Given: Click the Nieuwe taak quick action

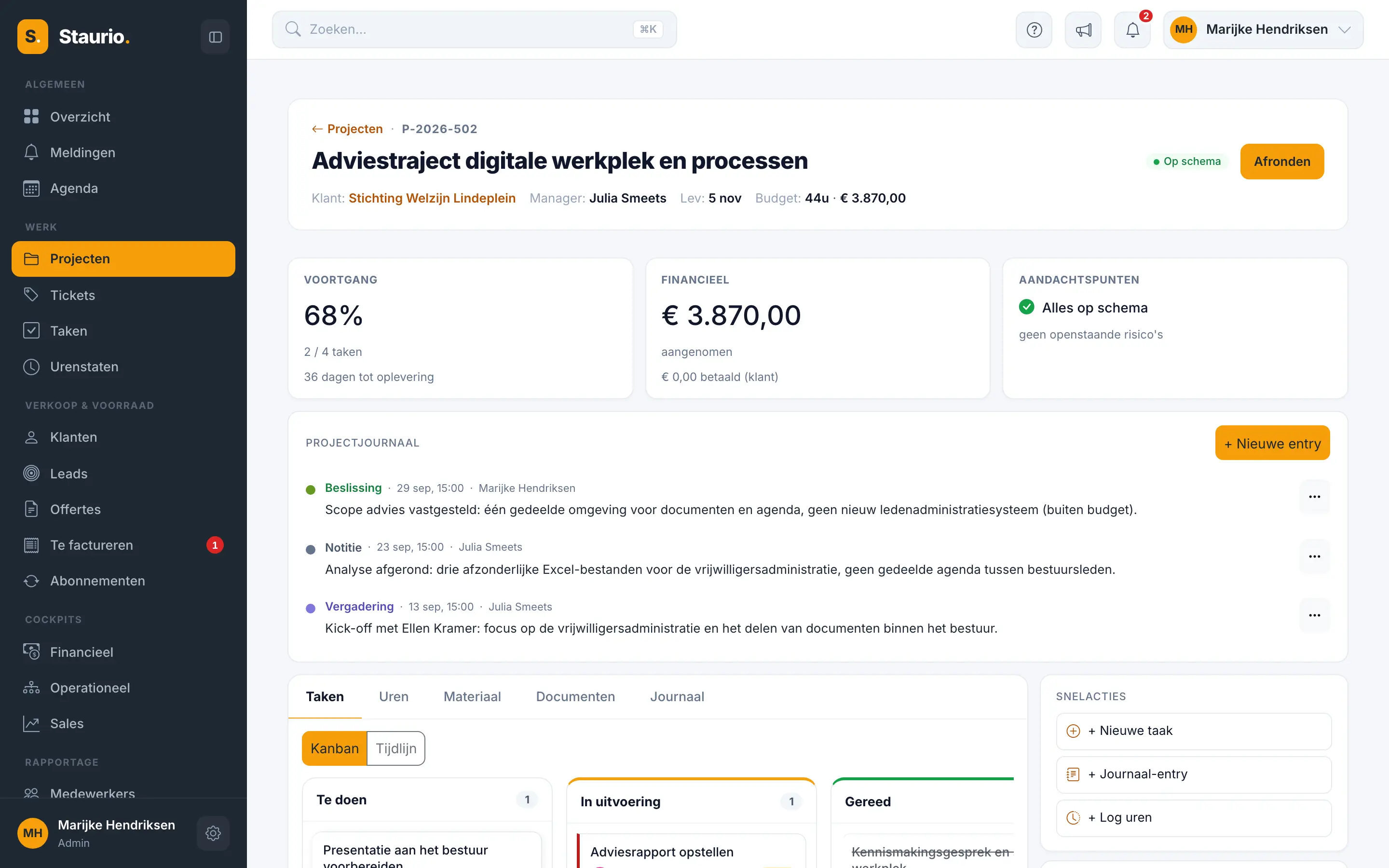Looking at the screenshot, I should click(1194, 731).
